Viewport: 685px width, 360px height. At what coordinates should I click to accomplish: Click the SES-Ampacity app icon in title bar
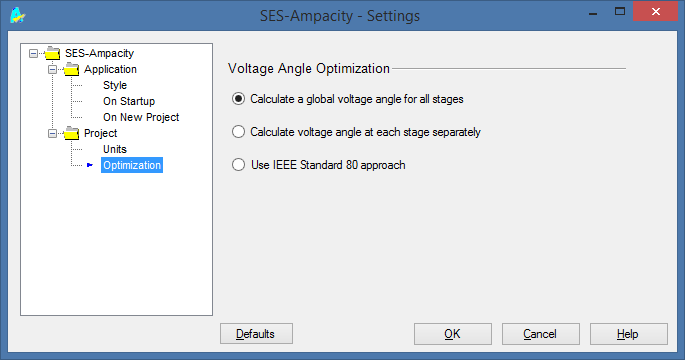(x=17, y=15)
